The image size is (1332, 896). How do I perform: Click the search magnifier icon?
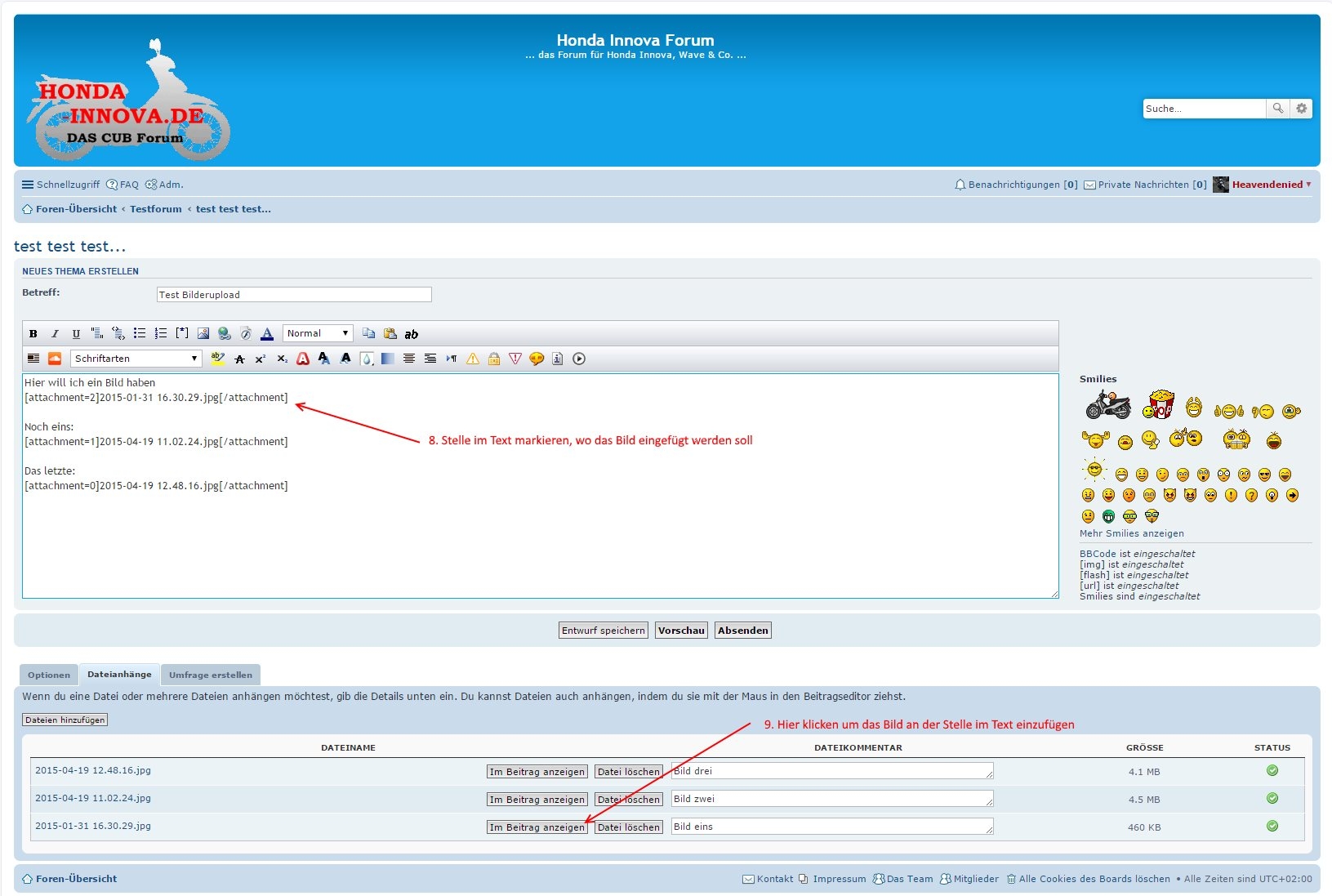coord(1278,109)
